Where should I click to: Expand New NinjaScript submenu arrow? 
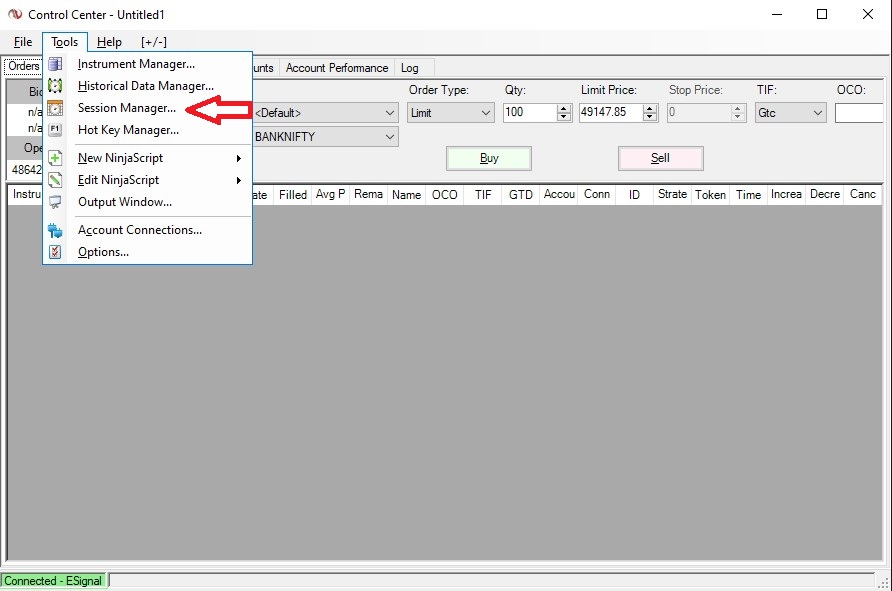point(239,158)
